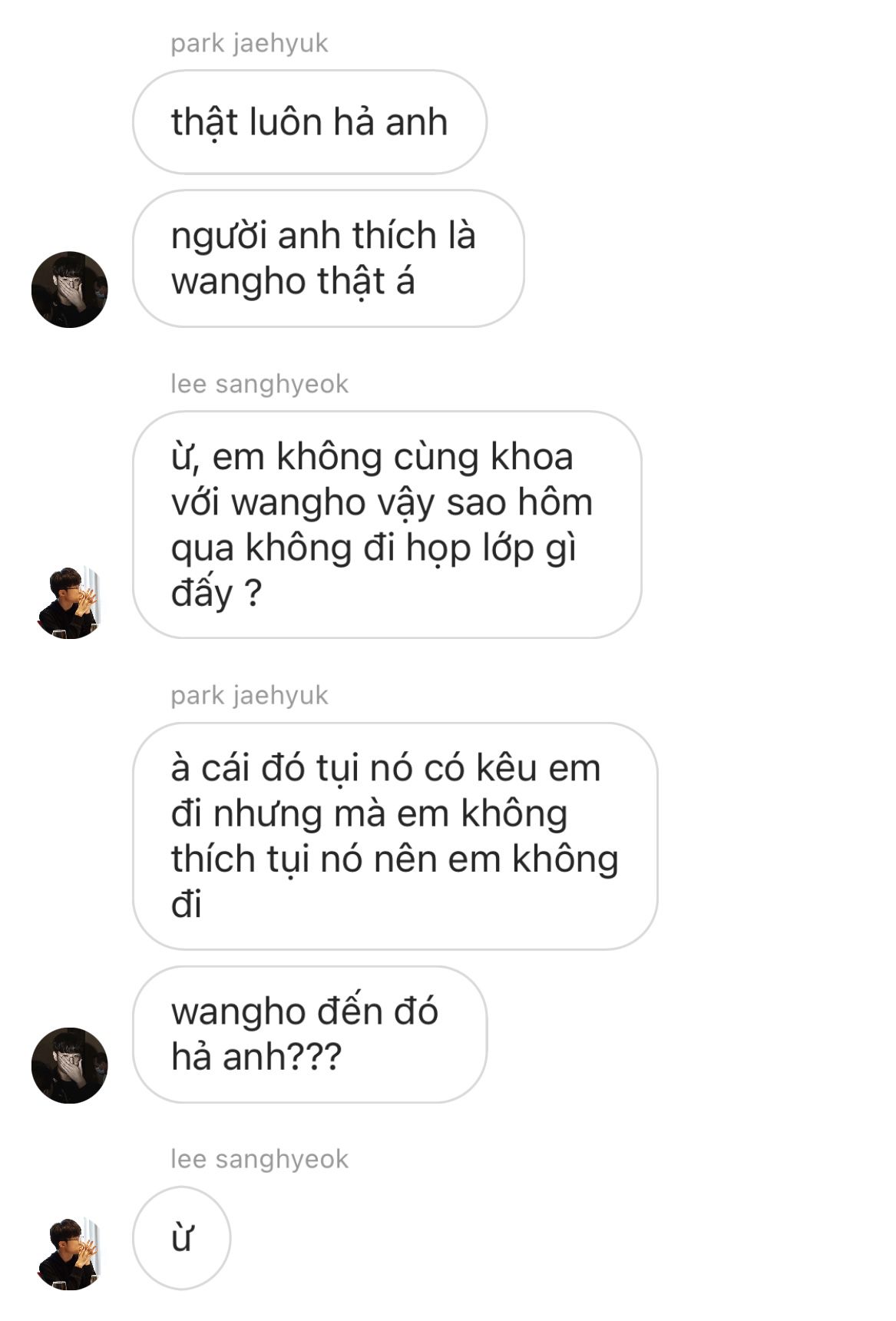Tap the trailing 'đi' on the last line of jaehyuk's long message
Image resolution: width=896 pixels, height=1321 pixels.
click(186, 905)
